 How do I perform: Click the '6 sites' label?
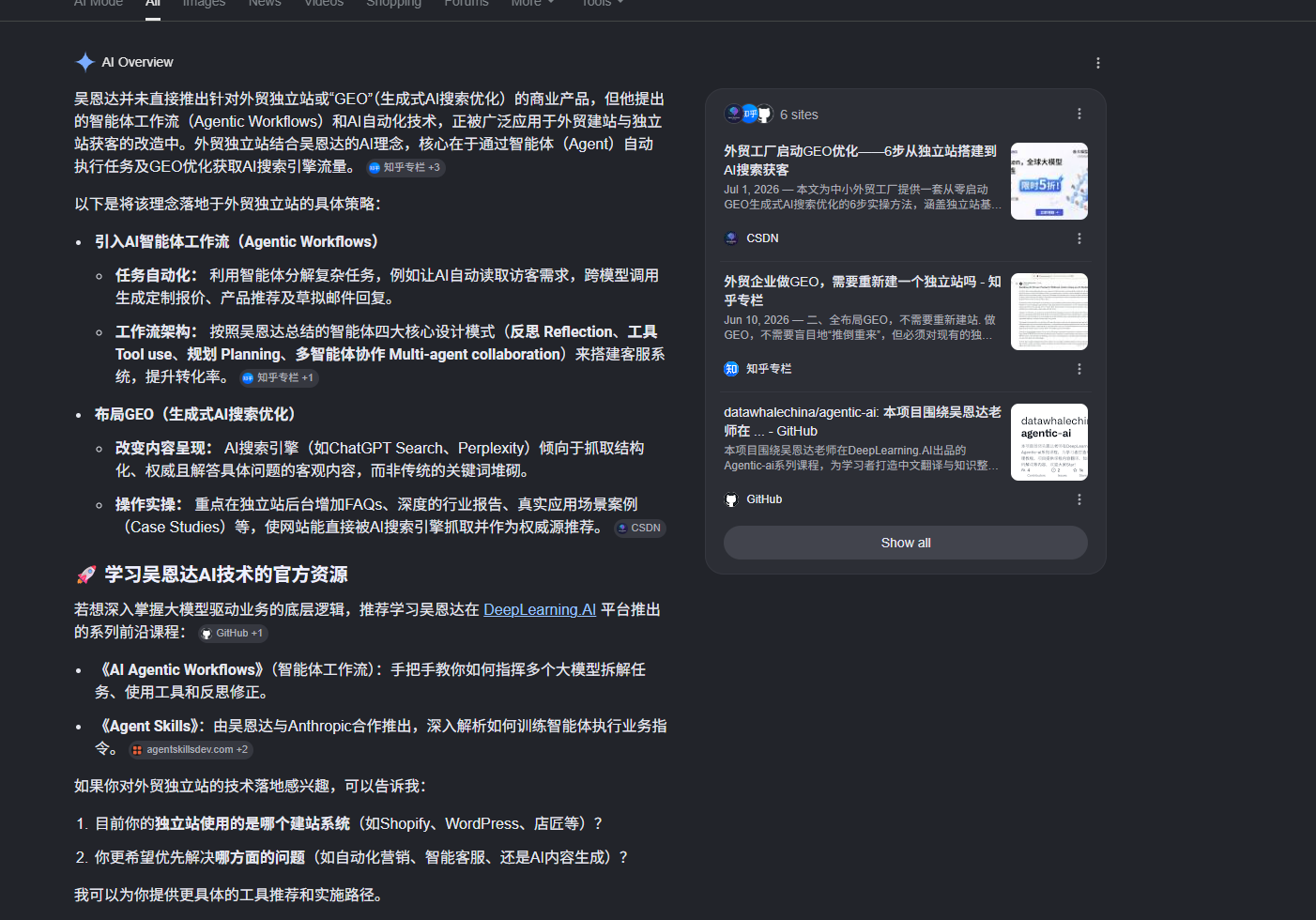tap(799, 115)
